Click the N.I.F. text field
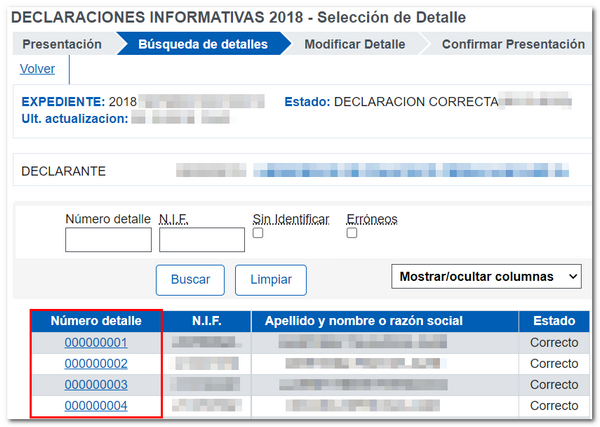This screenshot has width=600, height=427. (201, 240)
